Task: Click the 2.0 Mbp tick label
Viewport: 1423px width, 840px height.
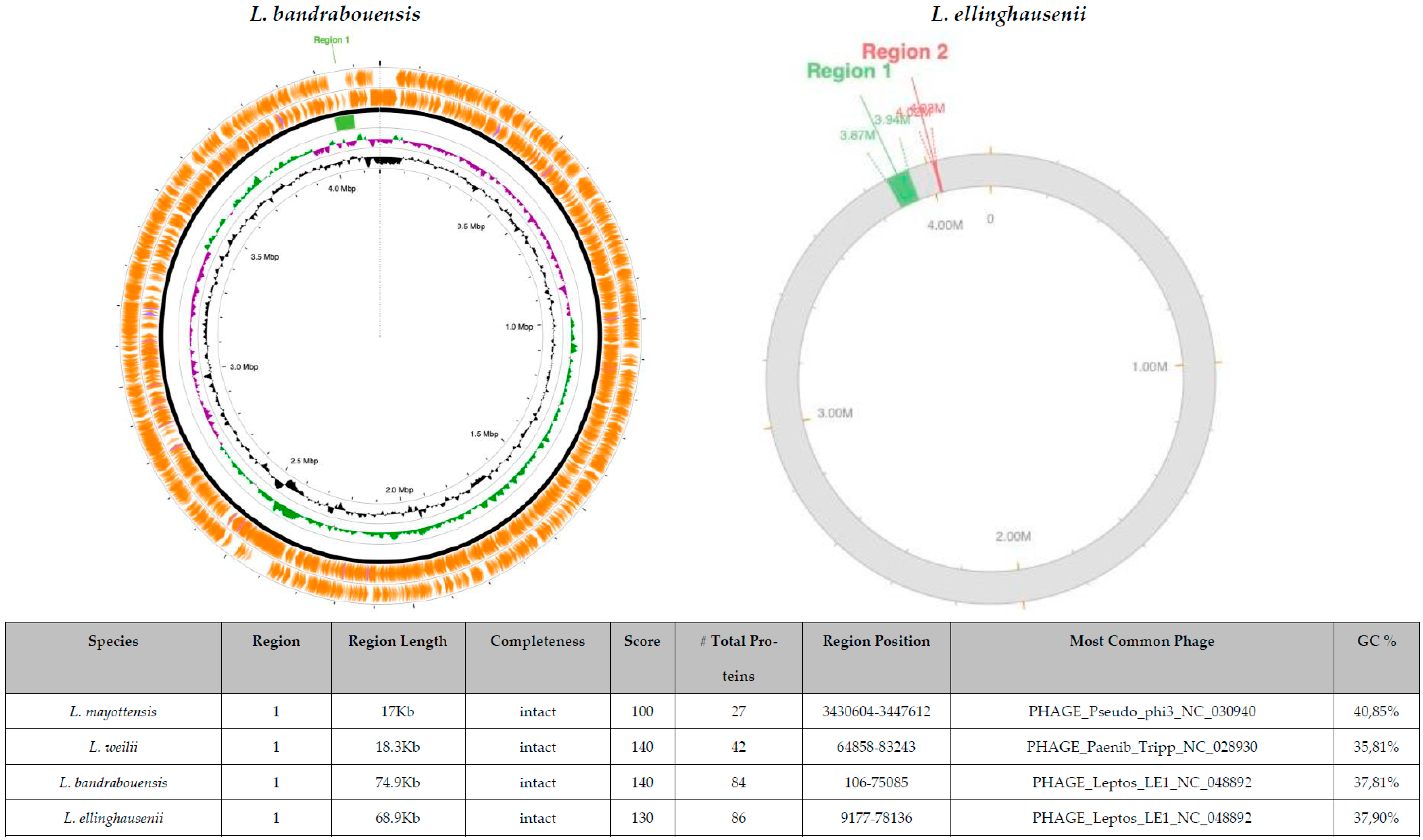Action: 399,490
